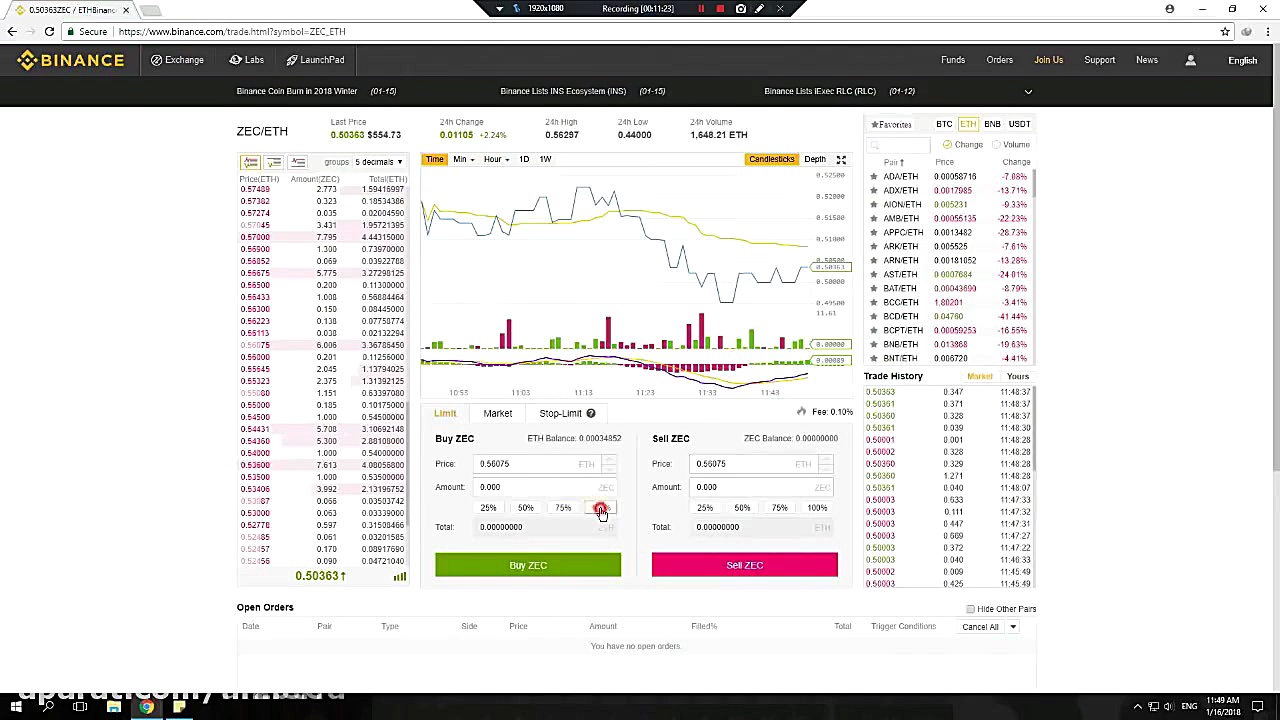Switch chart to Depth view
Screen dimensions: 1280x720
pos(815,159)
